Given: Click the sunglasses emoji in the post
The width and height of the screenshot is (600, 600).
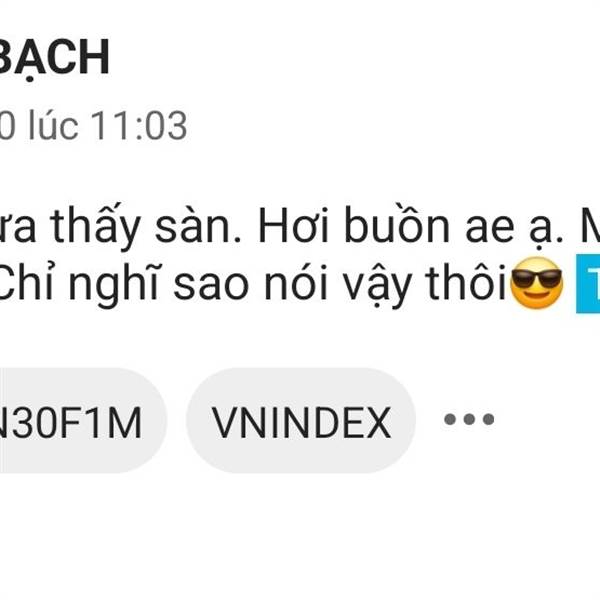Looking at the screenshot, I should [x=537, y=282].
